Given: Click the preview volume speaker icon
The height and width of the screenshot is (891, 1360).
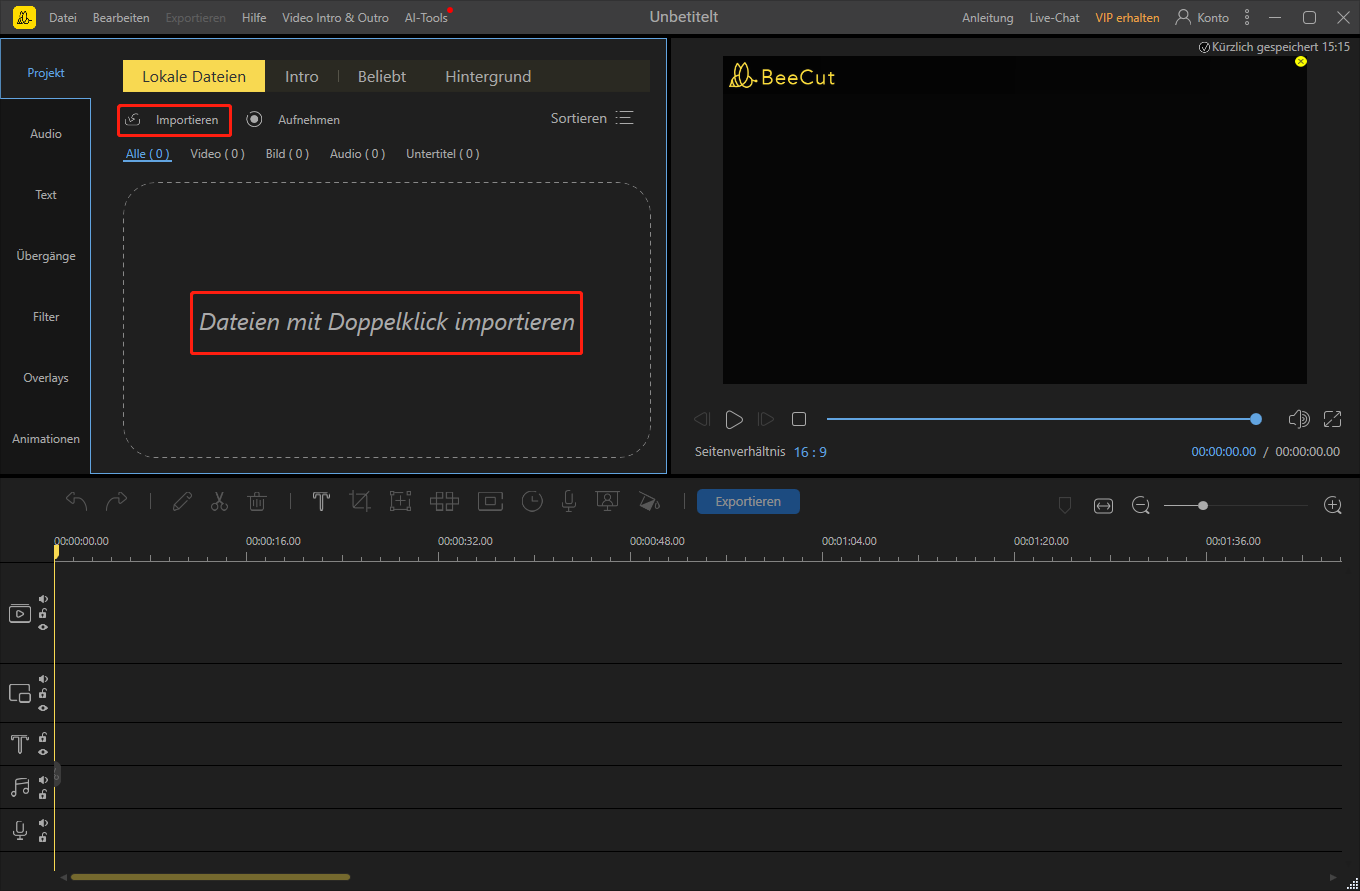Looking at the screenshot, I should coord(1299,419).
